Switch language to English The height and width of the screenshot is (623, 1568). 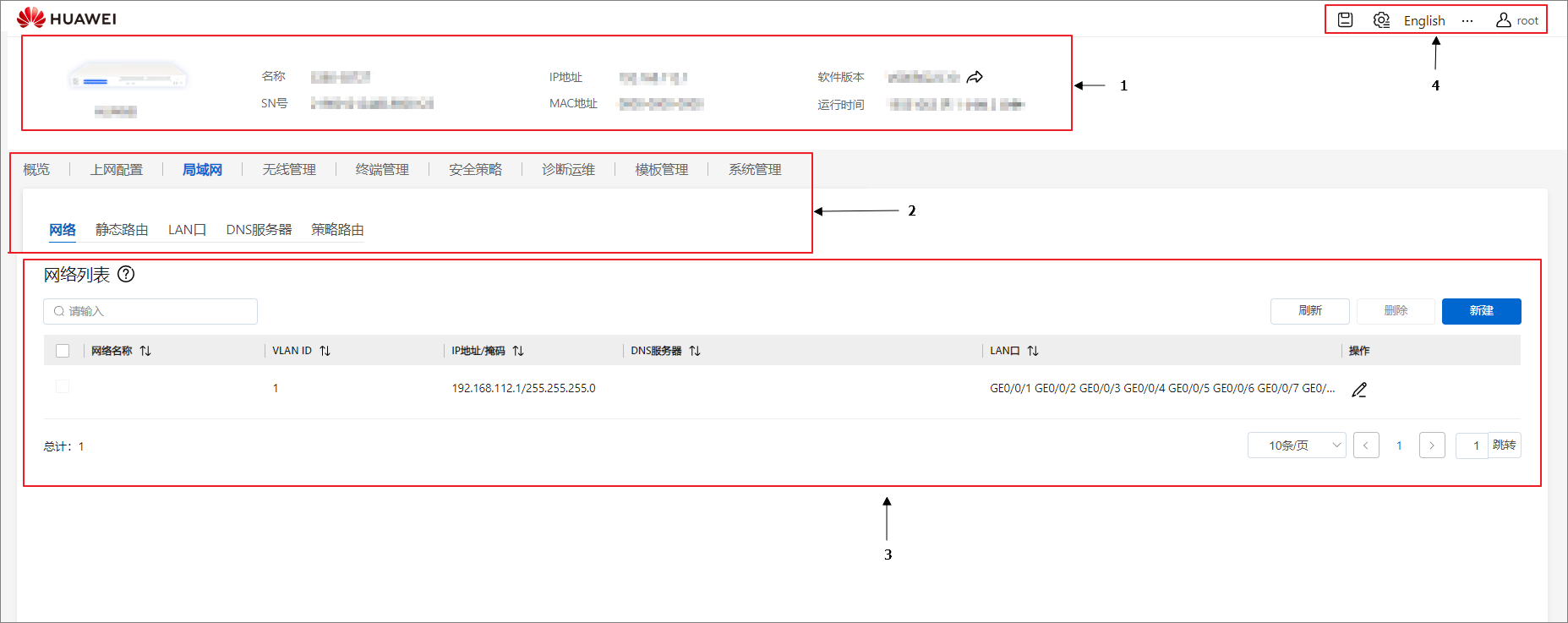[x=1424, y=21]
